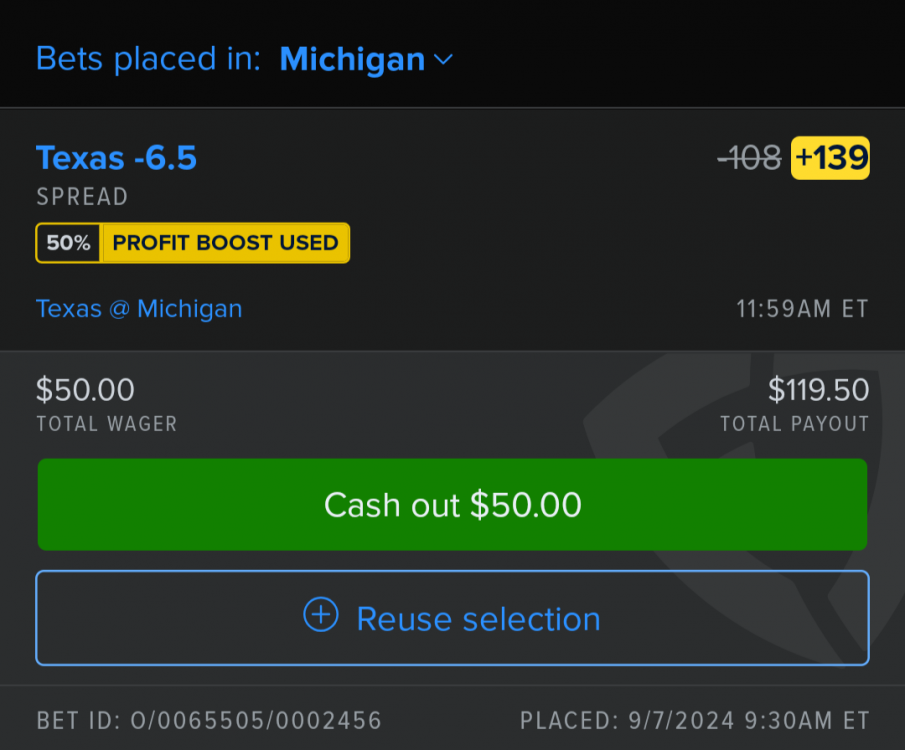
Task: Click the TOTAL PAYOUT caption
Action: pos(794,424)
